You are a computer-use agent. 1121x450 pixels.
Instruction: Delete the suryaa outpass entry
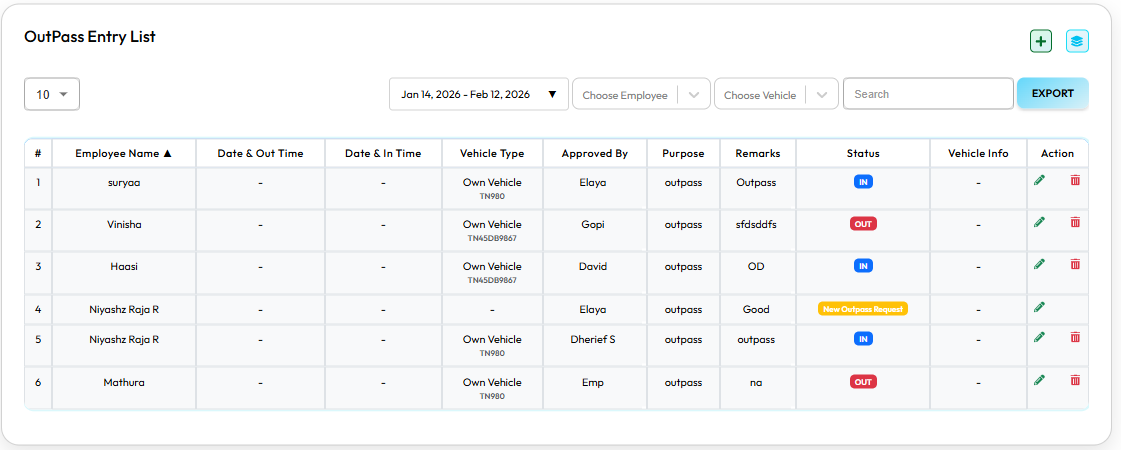1075,180
